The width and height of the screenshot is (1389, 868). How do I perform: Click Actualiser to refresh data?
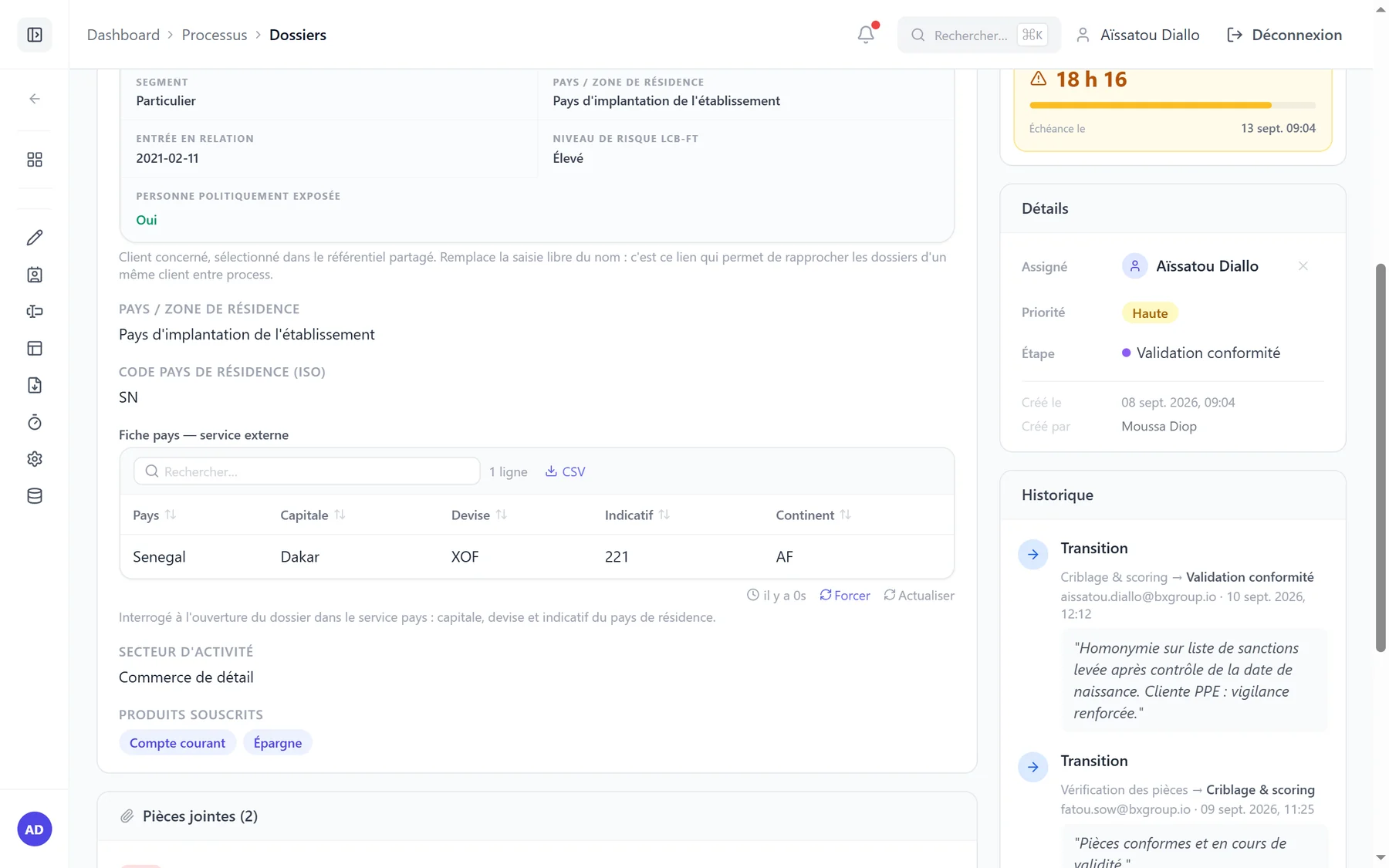point(919,596)
